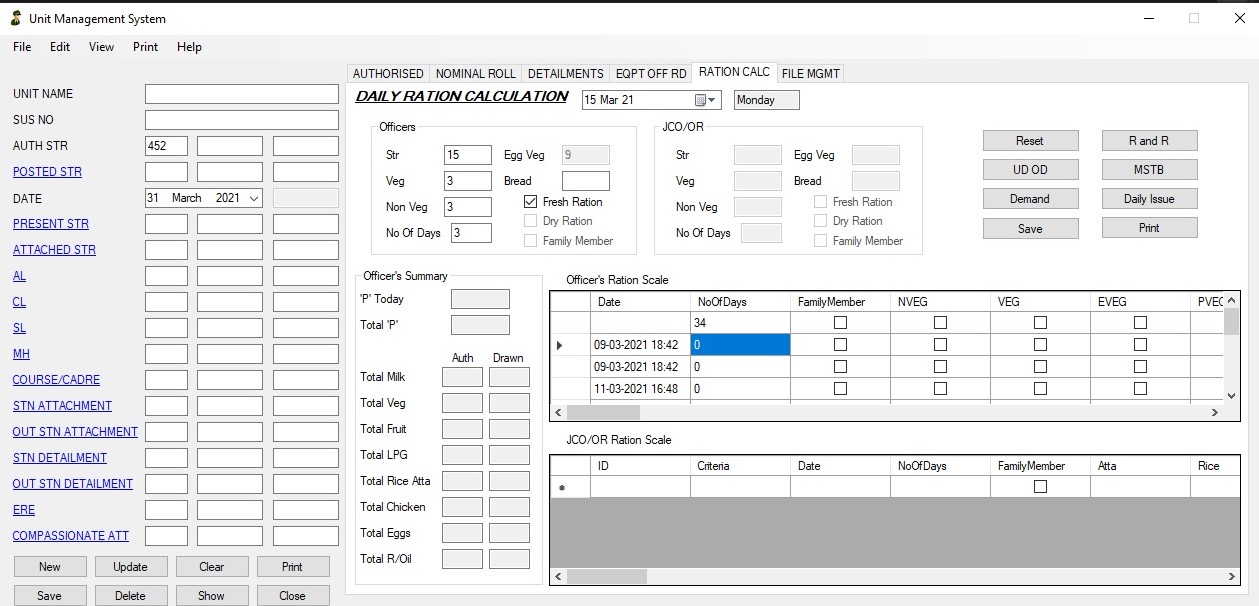Go to the DETAILMENTS tab
The height and width of the screenshot is (606, 1259).
[x=566, y=74]
